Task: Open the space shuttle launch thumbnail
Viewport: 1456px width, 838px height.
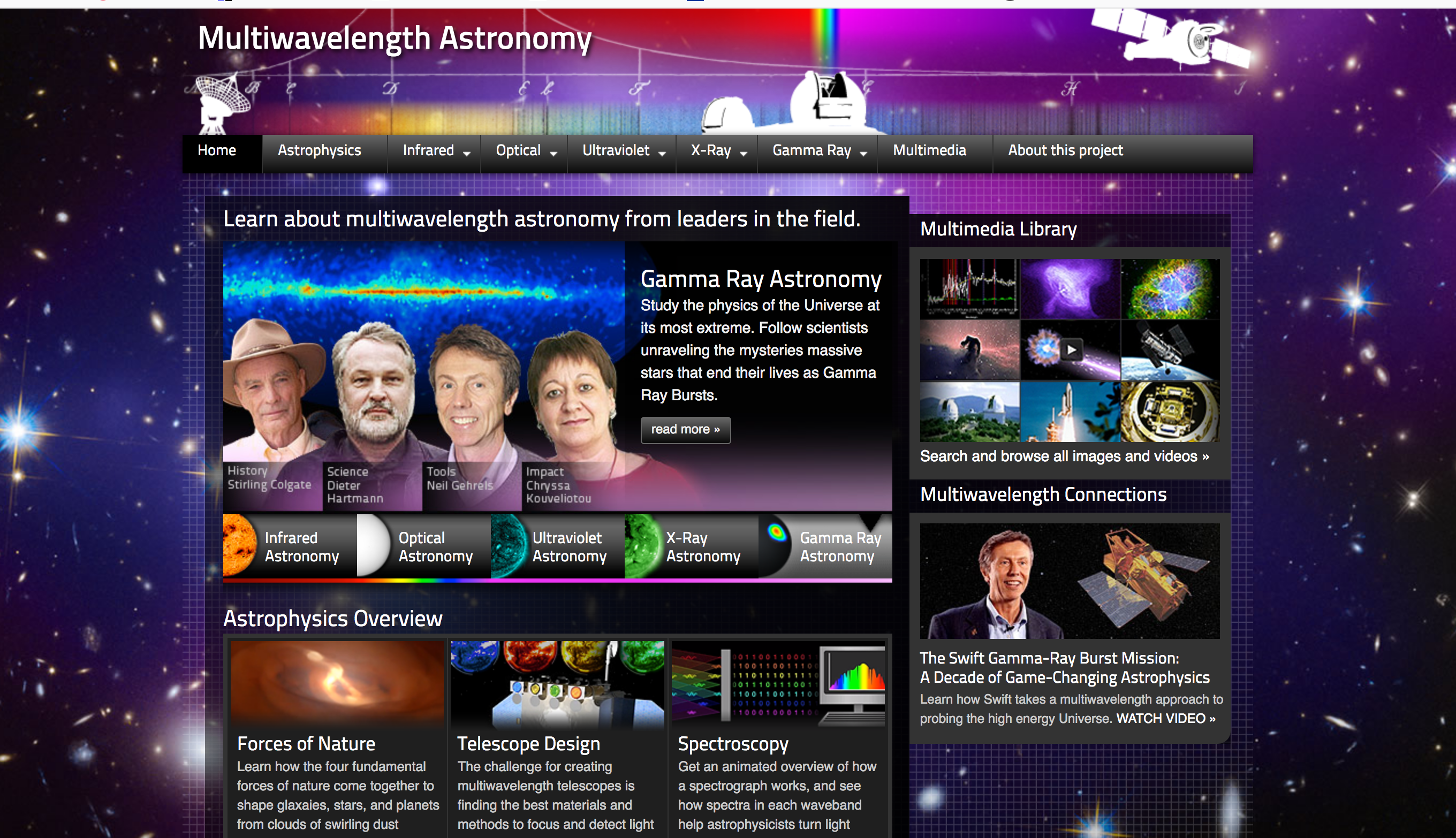Action: click(1071, 412)
